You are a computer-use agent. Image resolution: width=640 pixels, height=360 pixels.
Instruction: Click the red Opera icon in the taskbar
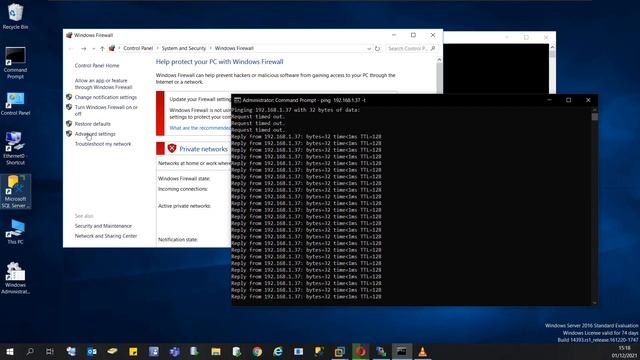(360, 351)
